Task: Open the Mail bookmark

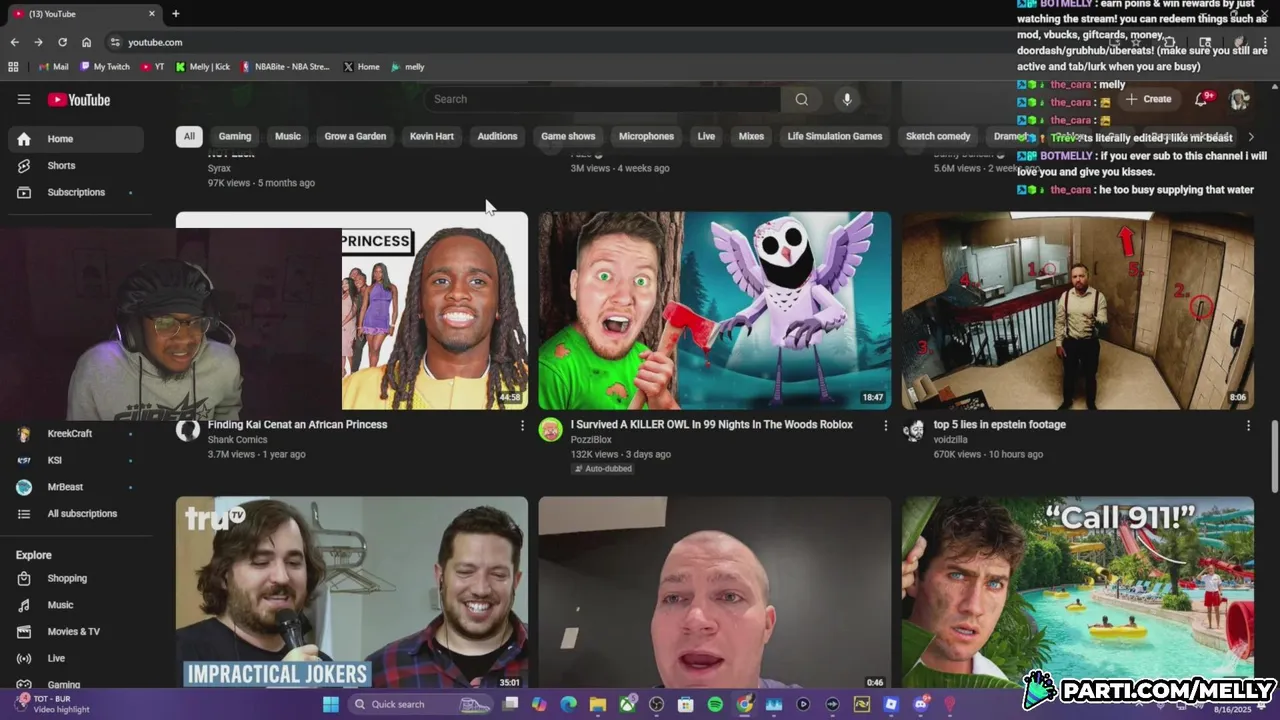Action: pos(53,67)
